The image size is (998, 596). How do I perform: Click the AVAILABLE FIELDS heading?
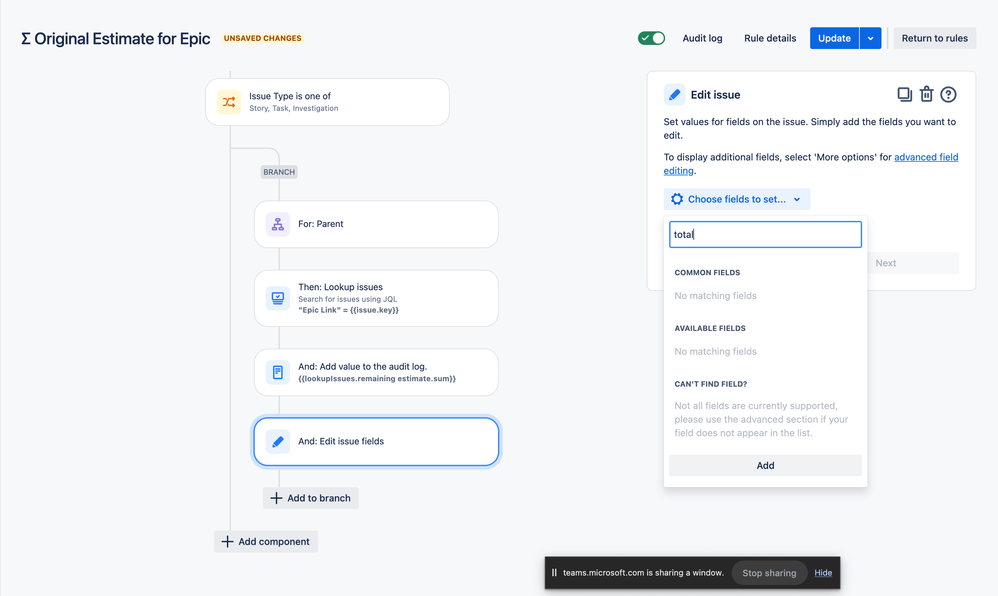710,329
